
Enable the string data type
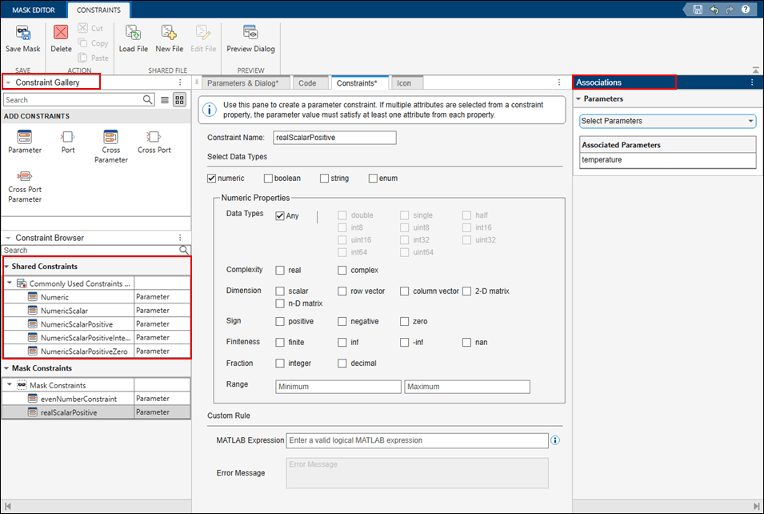point(325,178)
